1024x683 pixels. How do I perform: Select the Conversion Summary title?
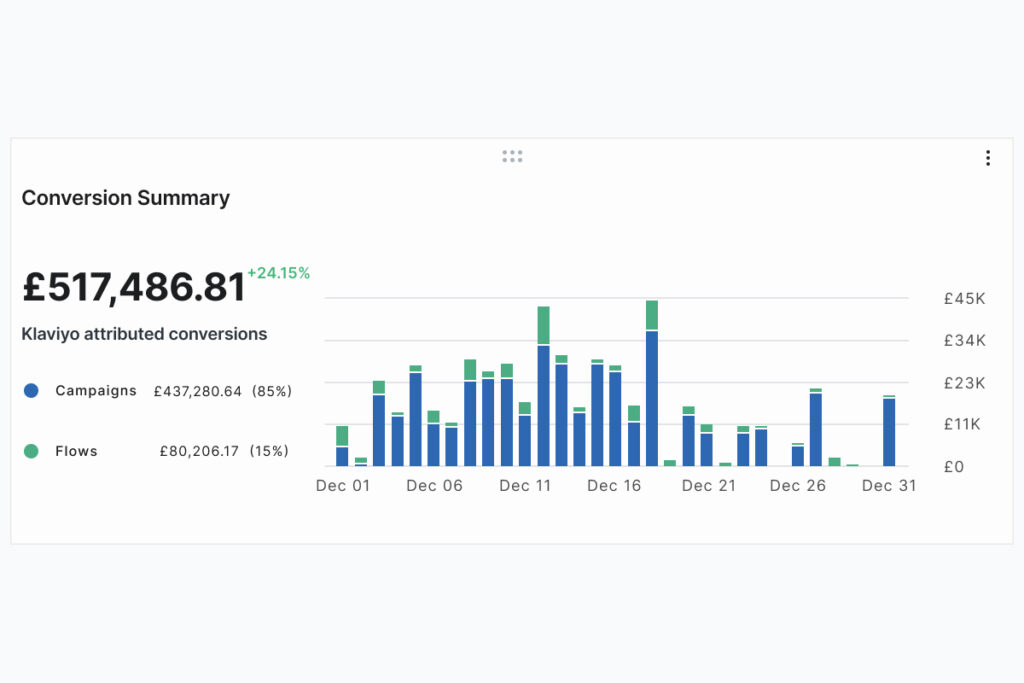[x=125, y=198]
